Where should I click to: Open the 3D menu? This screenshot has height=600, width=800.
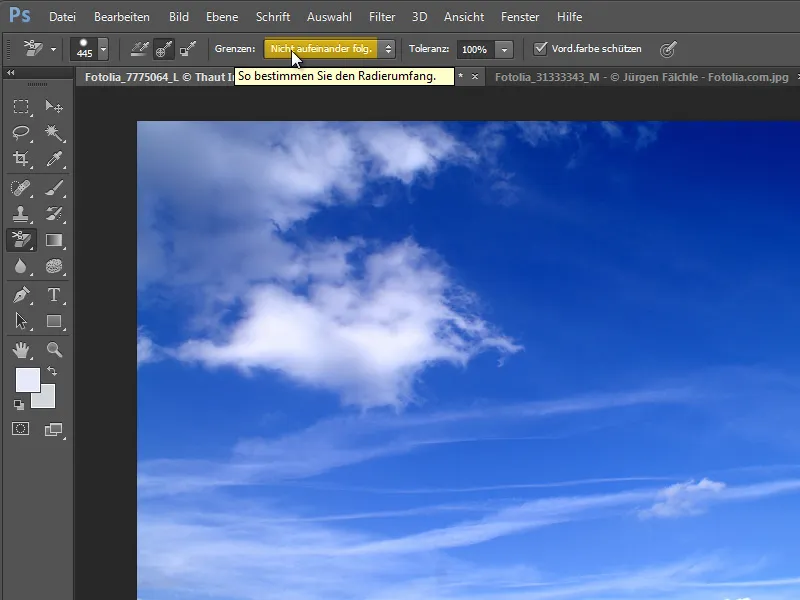(x=419, y=17)
